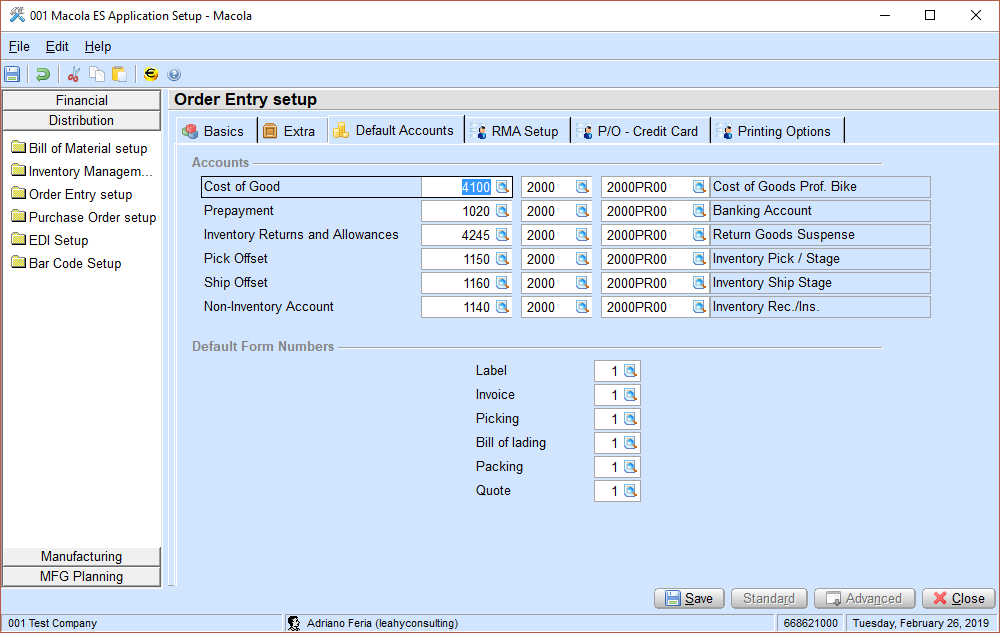Open lookup for Non-Inventory account 1140

pos(503,307)
